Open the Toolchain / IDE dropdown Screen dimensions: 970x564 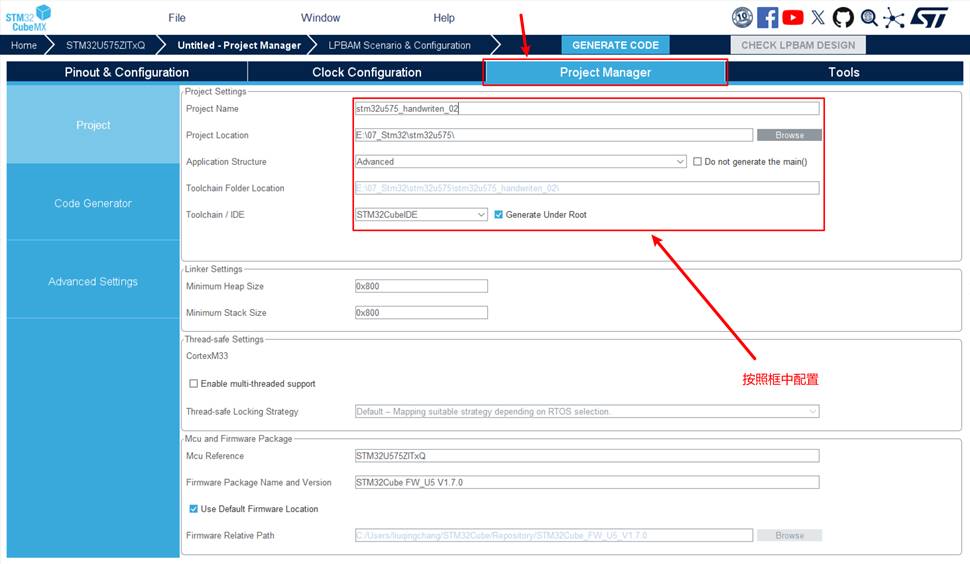click(421, 215)
